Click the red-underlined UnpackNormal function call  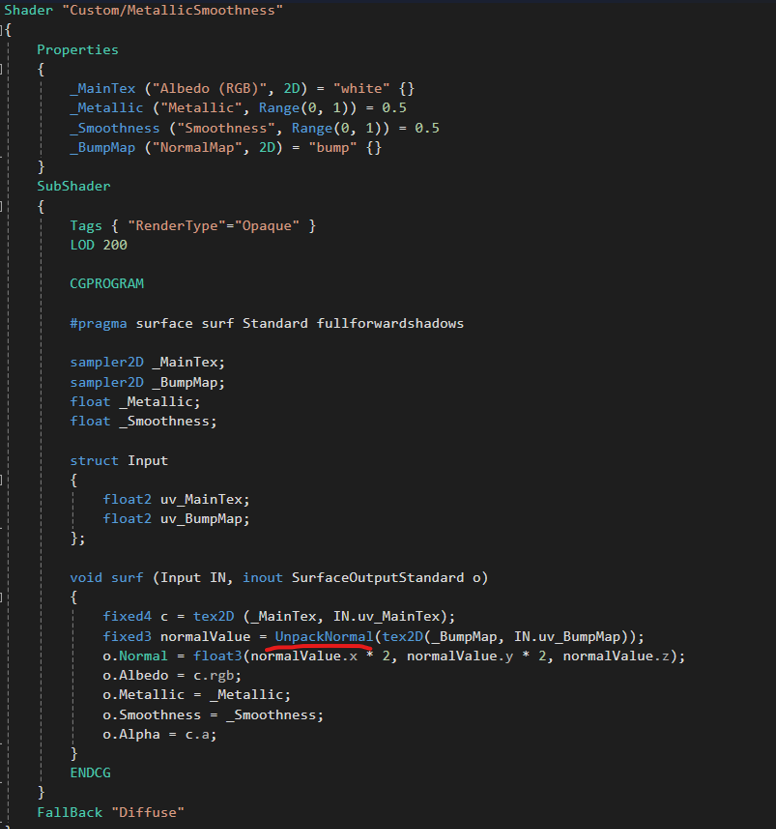pyautogui.click(x=324, y=637)
